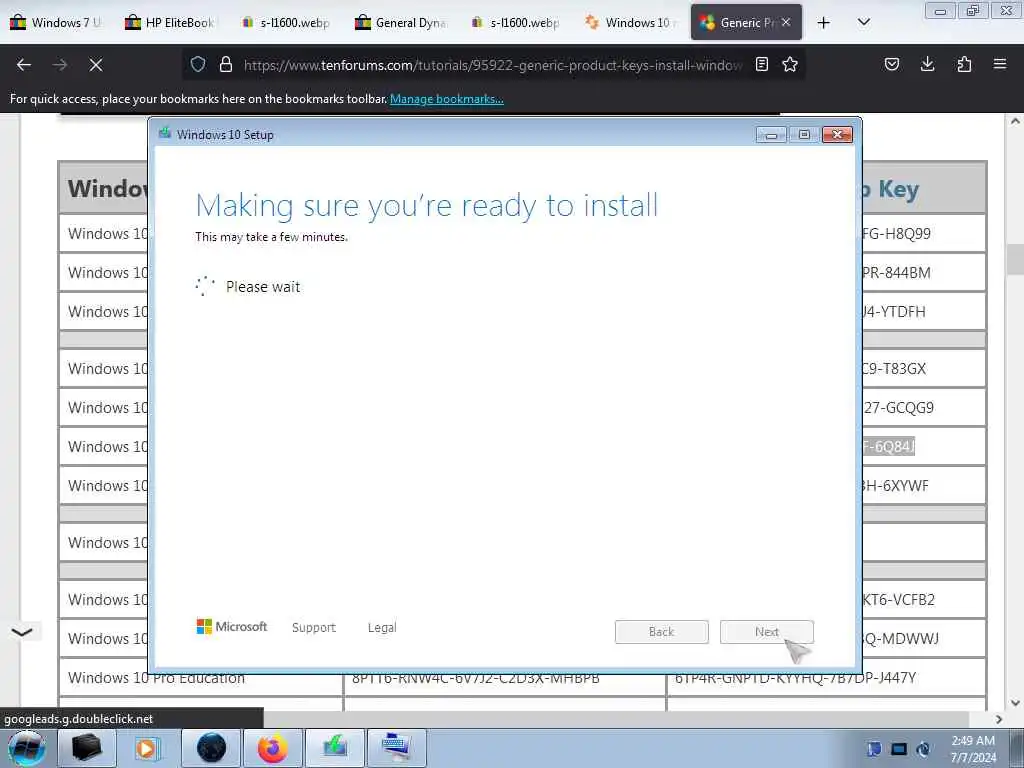Switch to the Windows 10 tab
The width and height of the screenshot is (1024, 768).
click(x=630, y=22)
